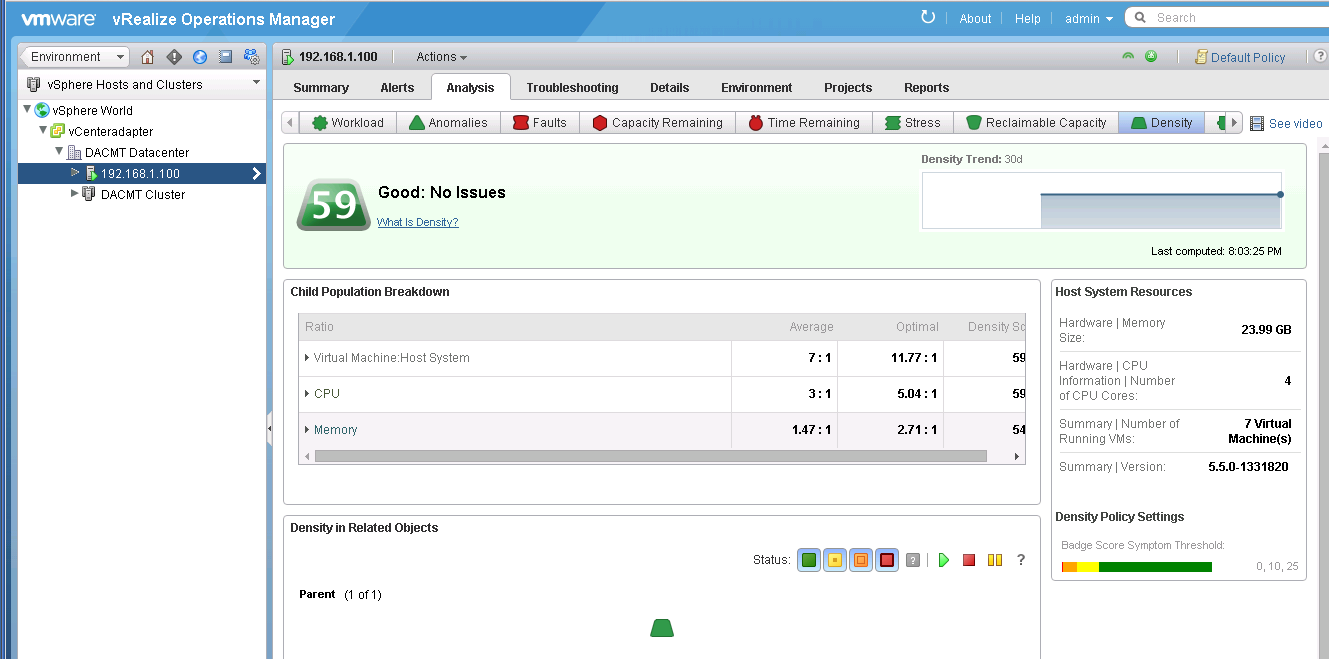Open the Anomalies badge tab

click(448, 123)
